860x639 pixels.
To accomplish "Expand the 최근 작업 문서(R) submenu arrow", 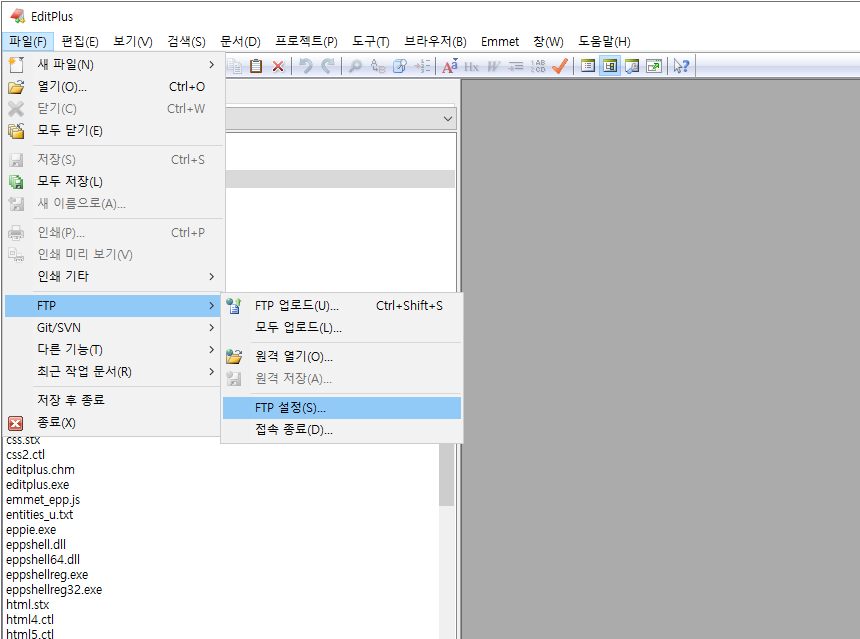I will tap(212, 371).
